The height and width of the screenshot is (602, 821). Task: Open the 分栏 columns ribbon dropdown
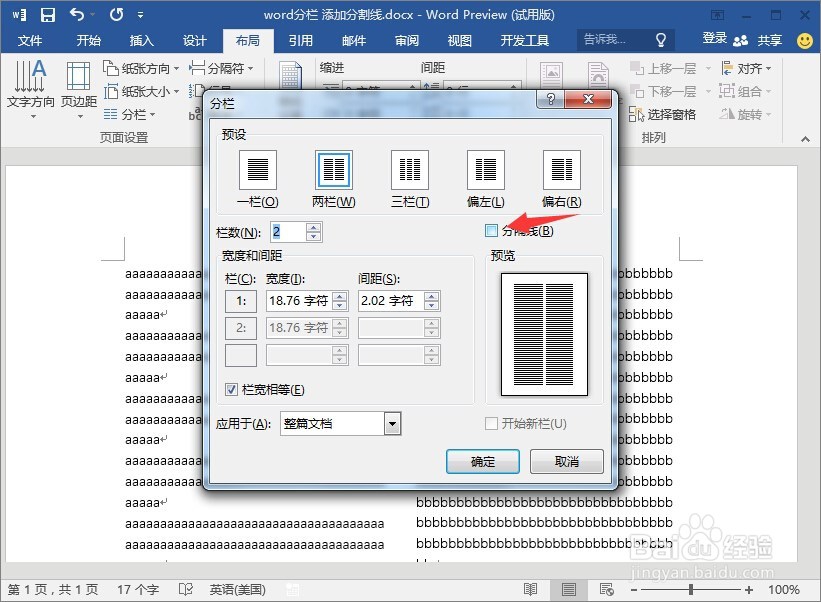click(129, 114)
